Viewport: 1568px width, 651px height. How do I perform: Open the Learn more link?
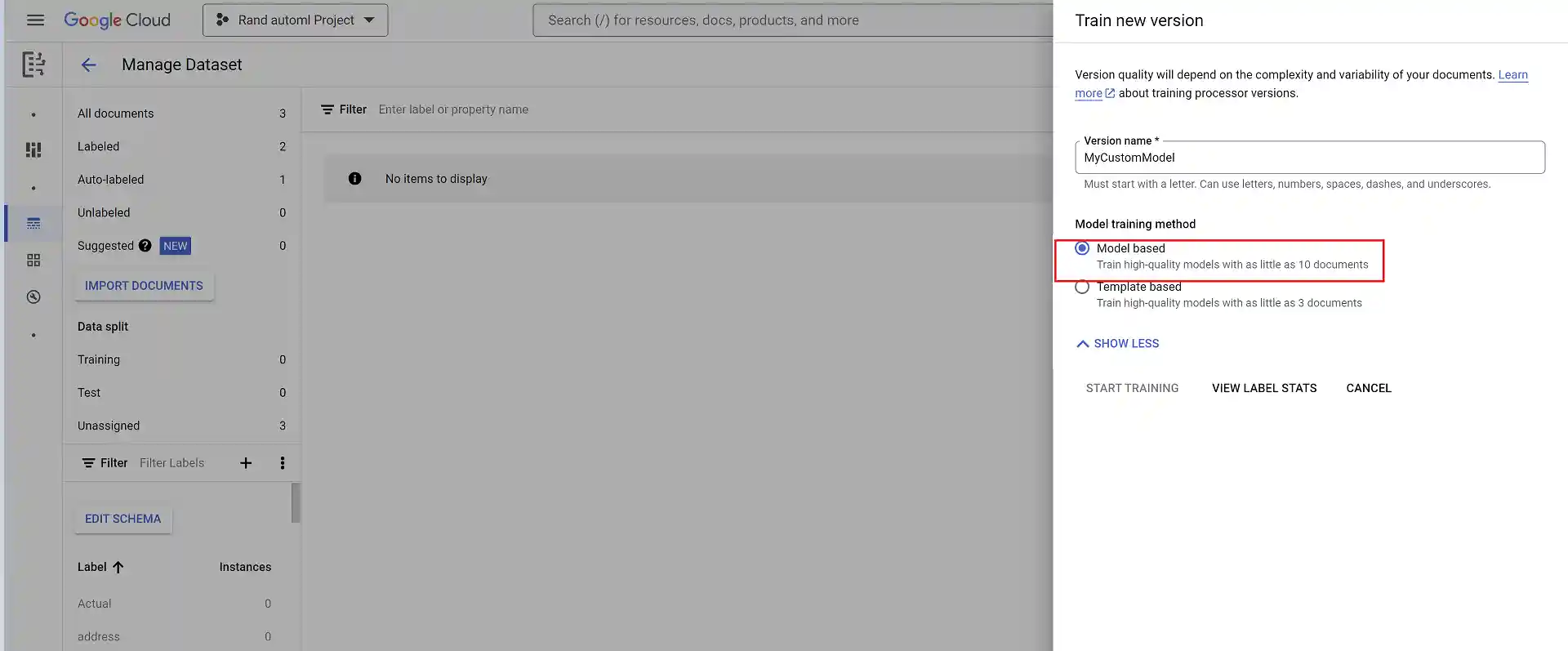pyautogui.click(x=1301, y=83)
